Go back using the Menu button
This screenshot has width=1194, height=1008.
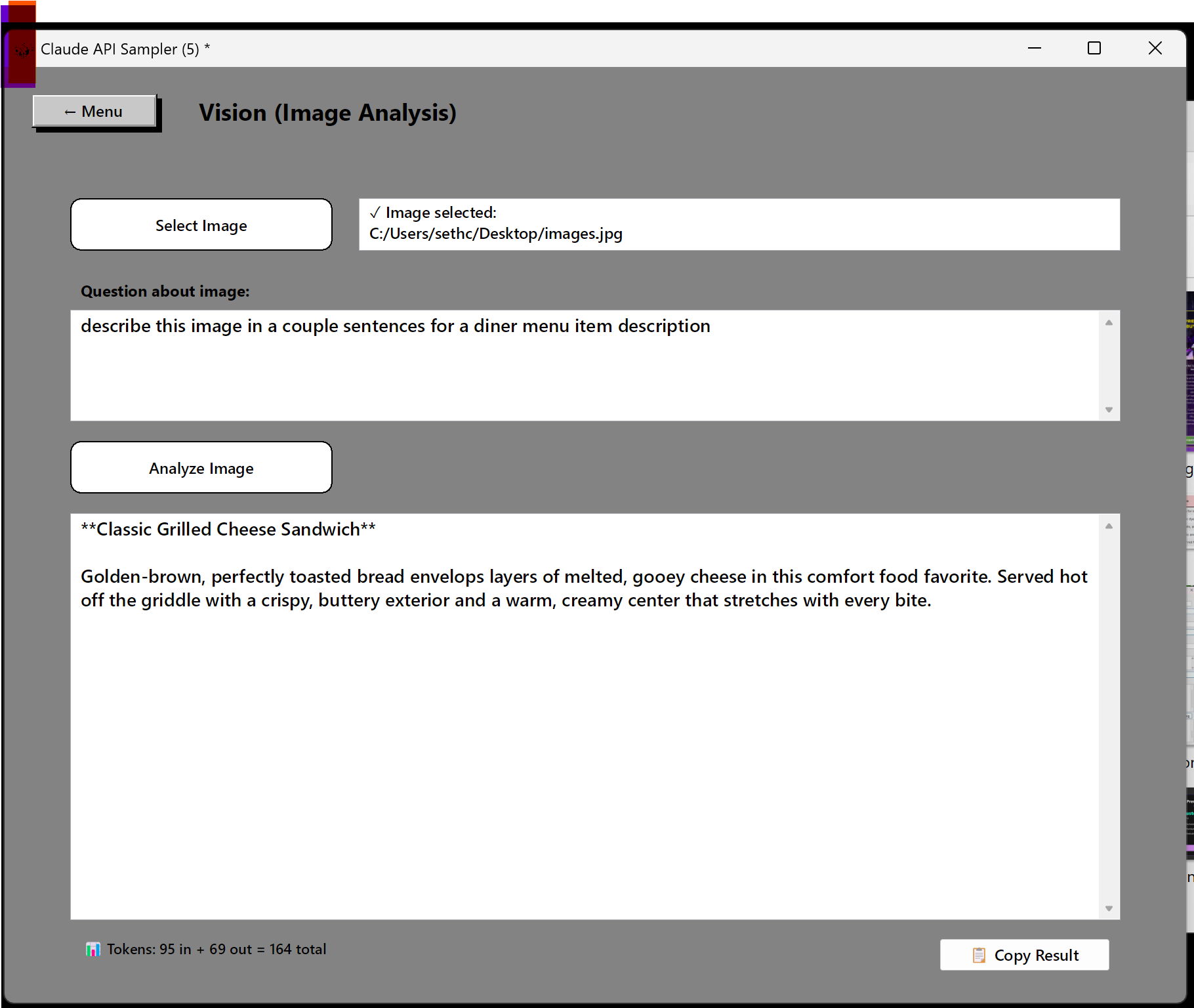pos(94,112)
